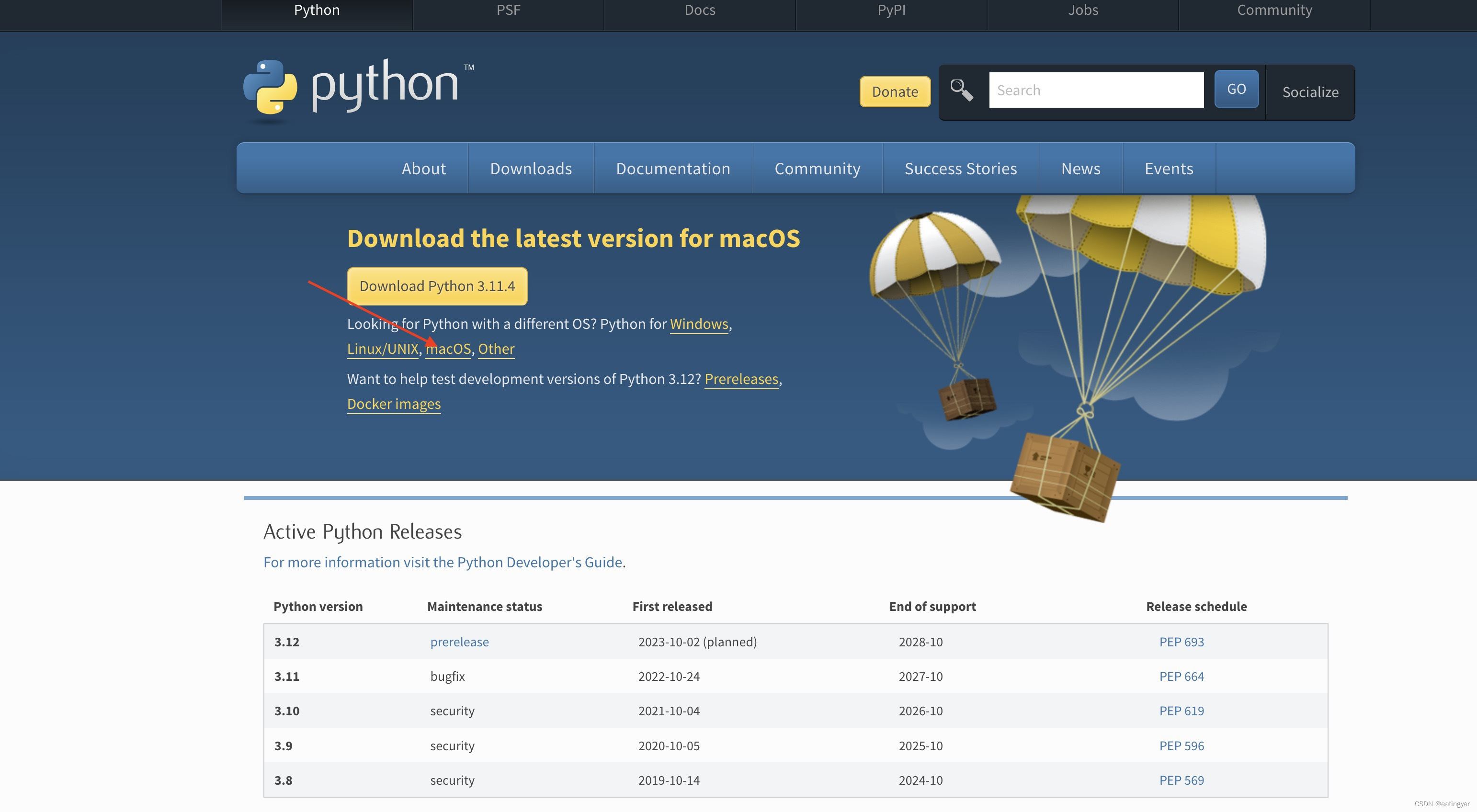Open the Docker images link
The height and width of the screenshot is (812, 1477).
click(x=394, y=404)
